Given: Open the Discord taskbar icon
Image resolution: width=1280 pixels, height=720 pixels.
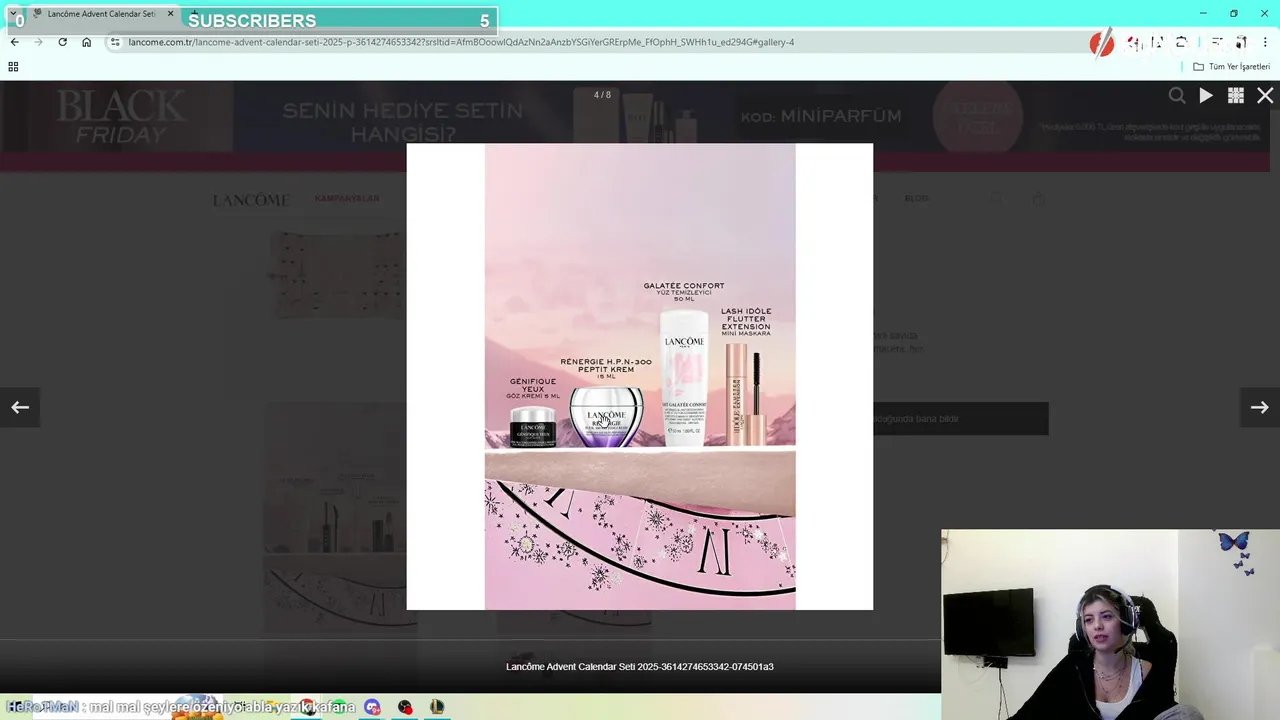Looking at the screenshot, I should pyautogui.click(x=372, y=707).
